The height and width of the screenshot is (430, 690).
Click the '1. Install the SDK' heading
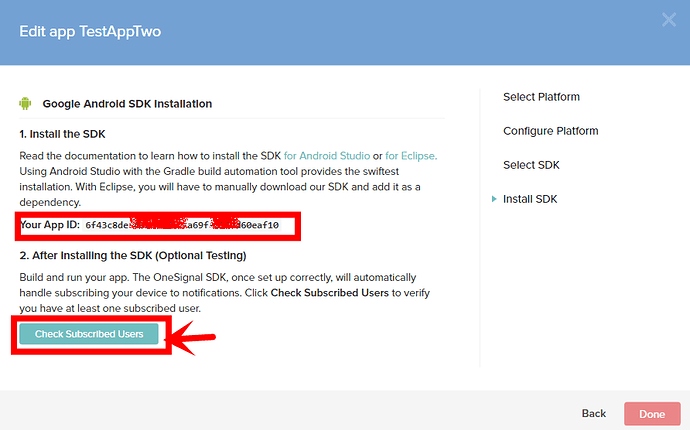point(62,134)
